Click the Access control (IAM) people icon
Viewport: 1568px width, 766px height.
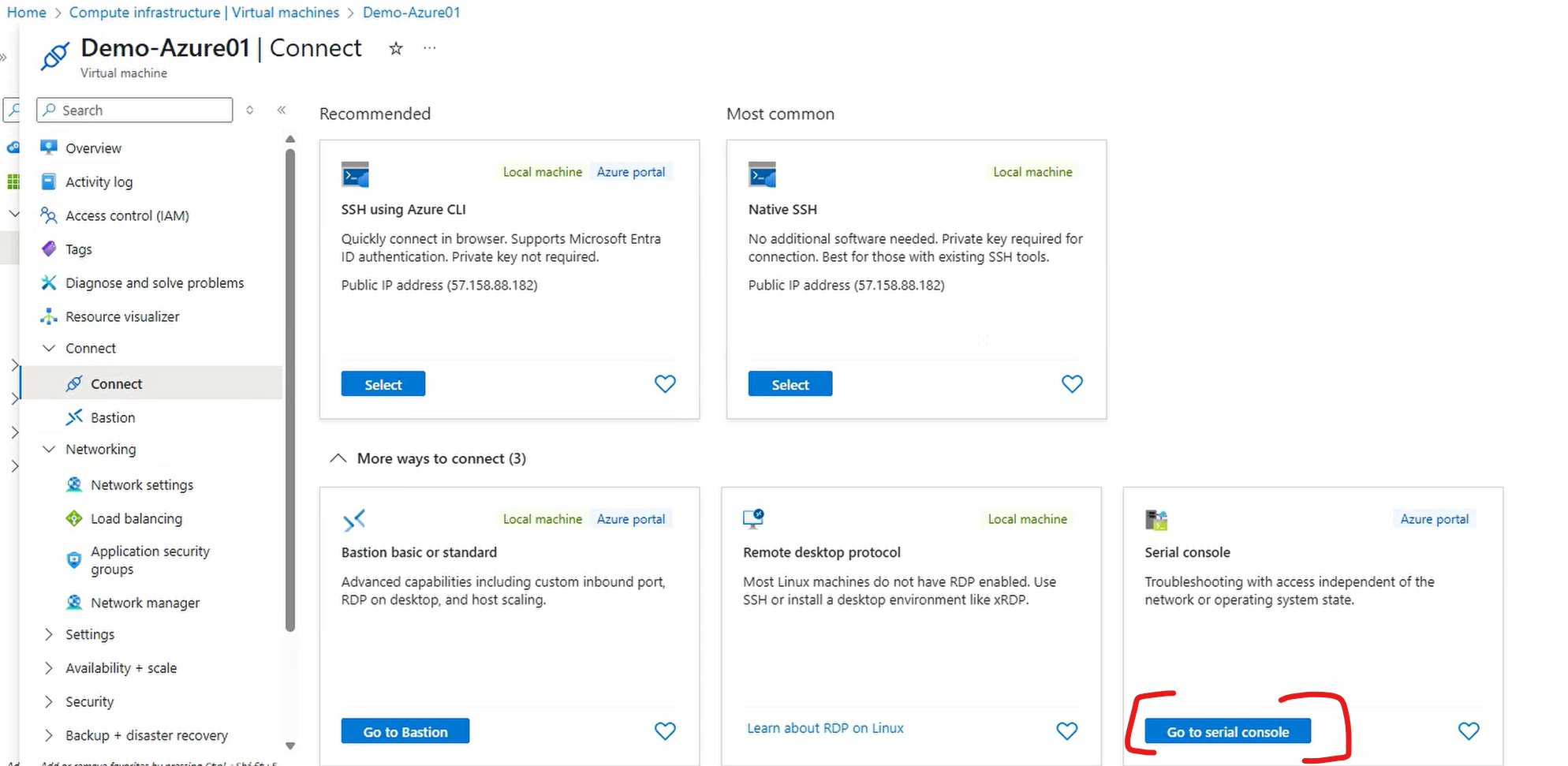tap(49, 215)
